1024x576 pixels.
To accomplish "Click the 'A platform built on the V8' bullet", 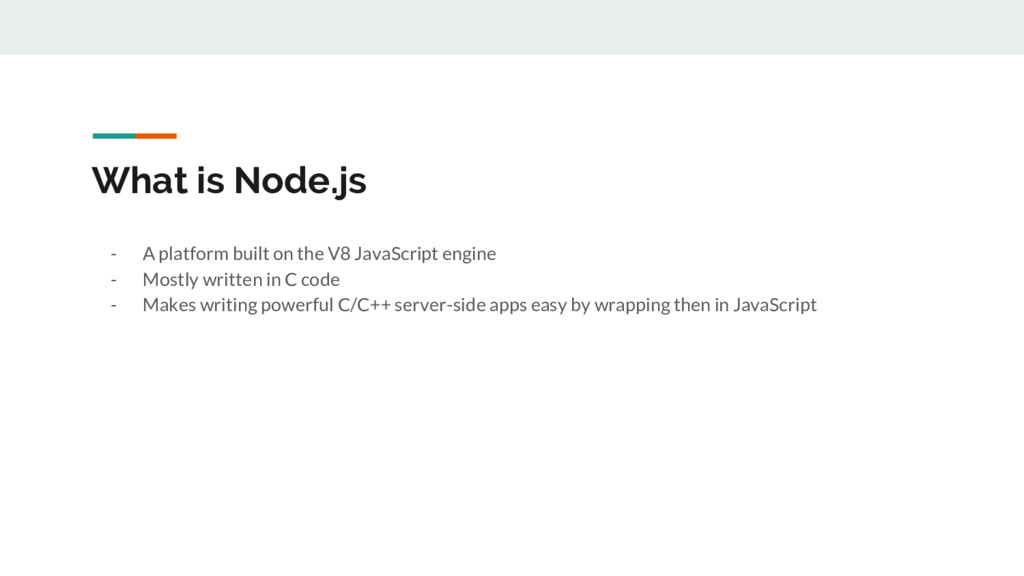I will coord(319,253).
